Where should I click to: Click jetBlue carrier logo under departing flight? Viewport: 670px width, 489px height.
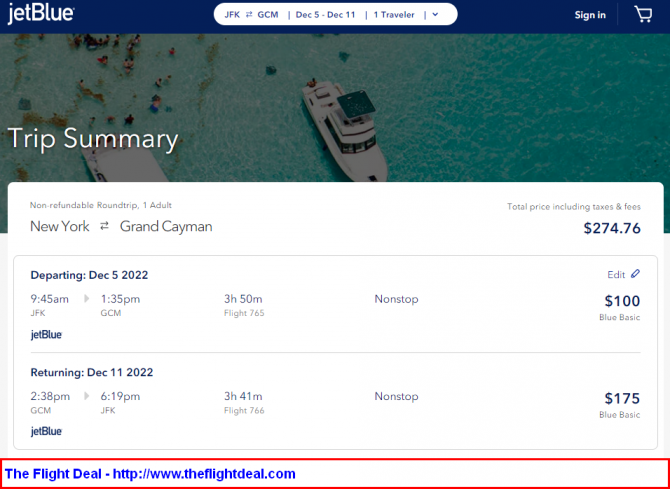(47, 335)
